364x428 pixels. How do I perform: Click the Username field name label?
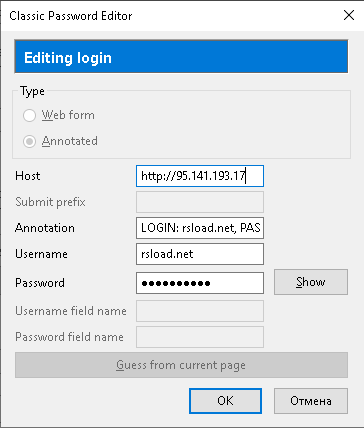coord(71,311)
